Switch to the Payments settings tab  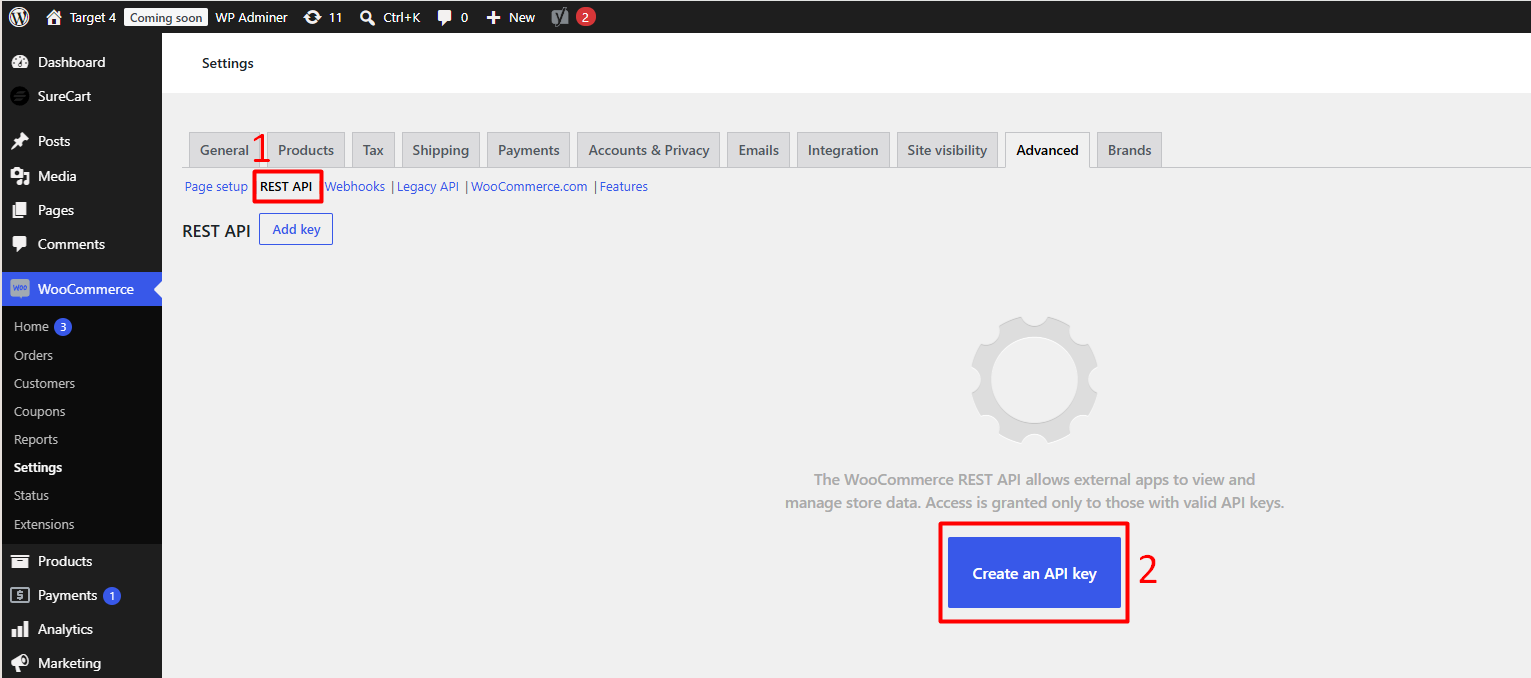click(x=529, y=150)
